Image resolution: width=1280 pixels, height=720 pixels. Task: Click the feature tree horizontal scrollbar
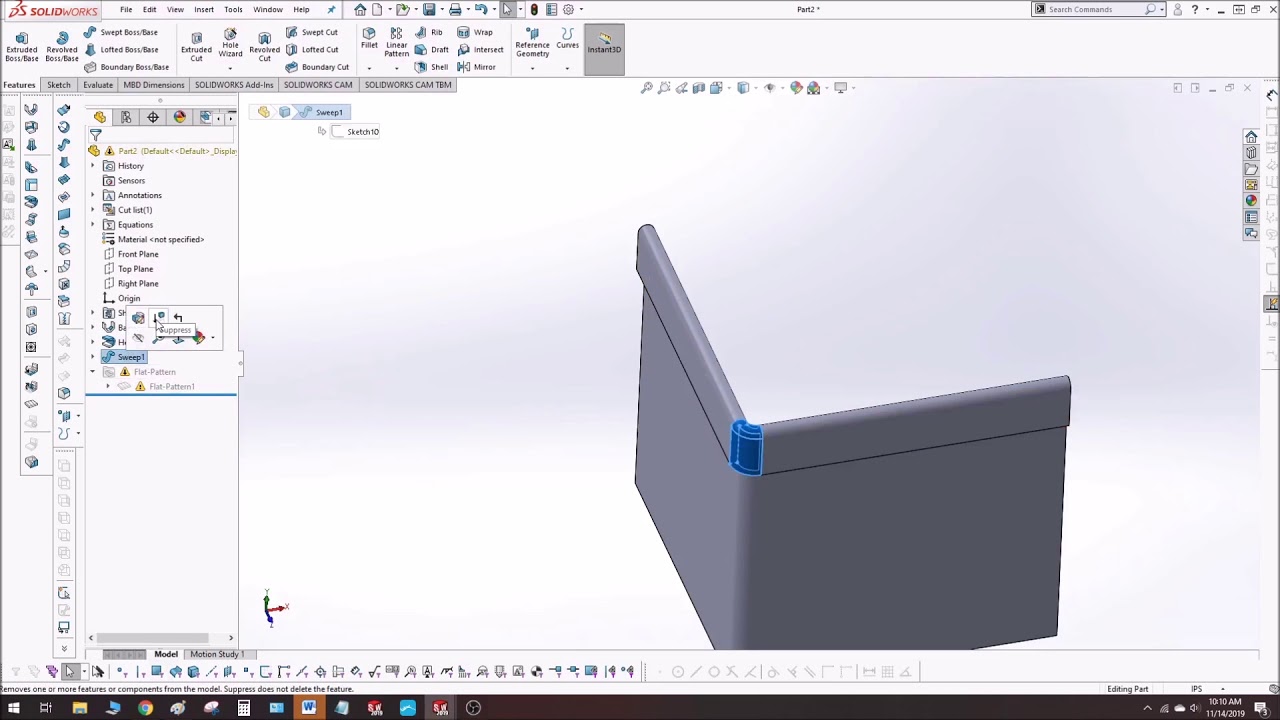pyautogui.click(x=160, y=638)
